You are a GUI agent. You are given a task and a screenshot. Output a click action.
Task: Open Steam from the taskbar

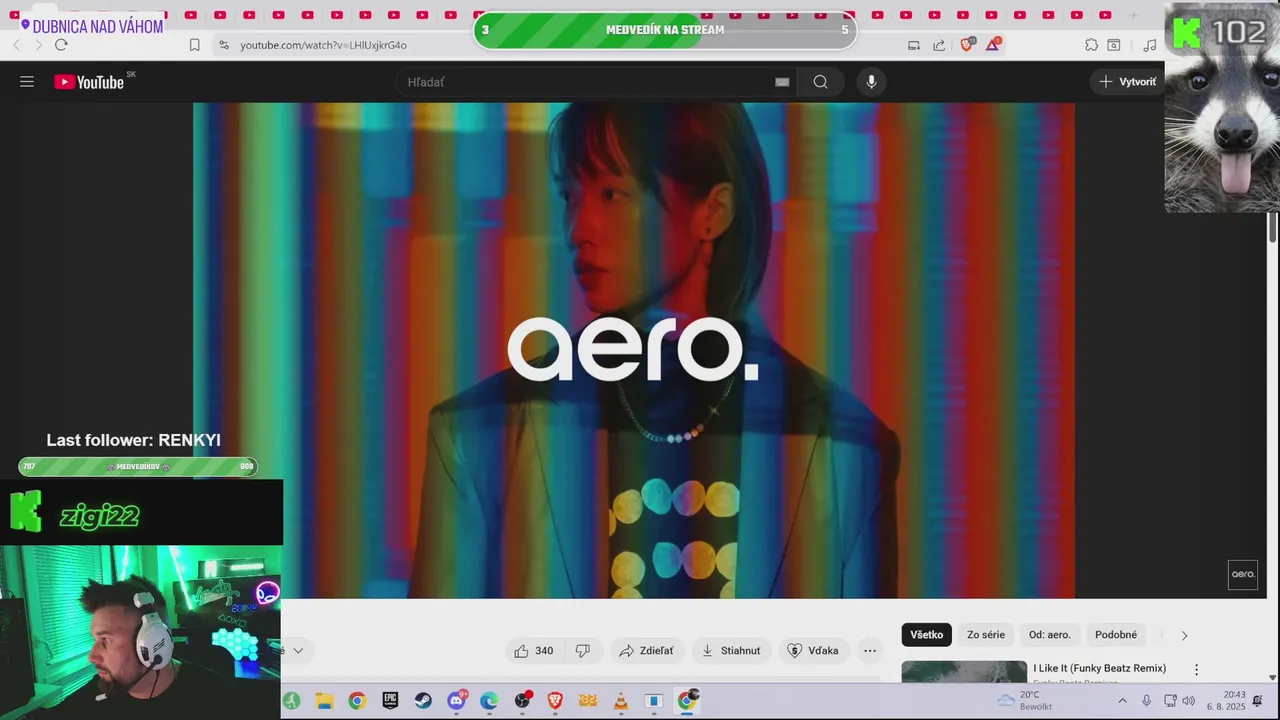point(423,701)
